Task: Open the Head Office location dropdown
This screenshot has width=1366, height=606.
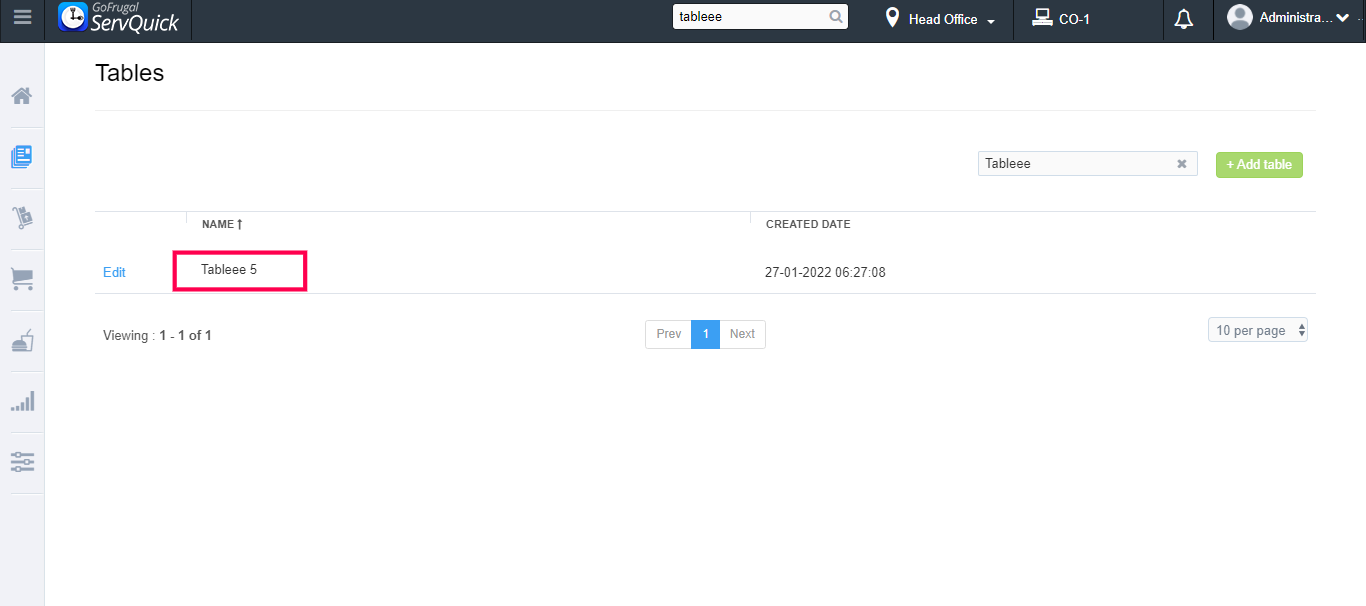Action: point(951,19)
